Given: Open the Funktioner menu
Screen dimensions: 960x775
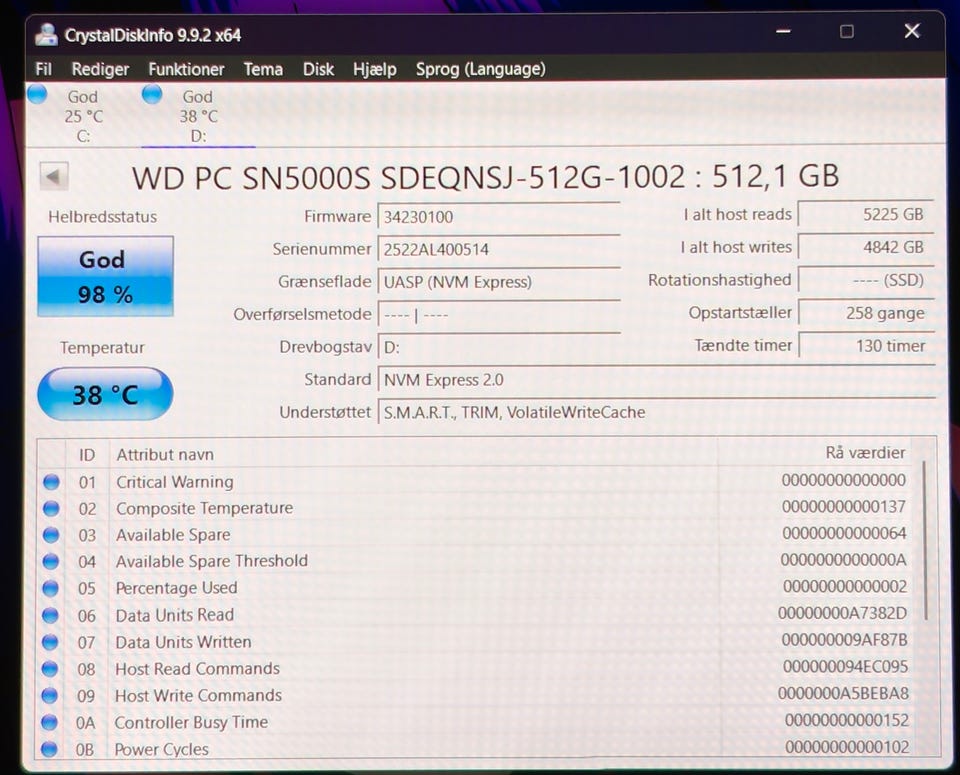Looking at the screenshot, I should [x=186, y=69].
